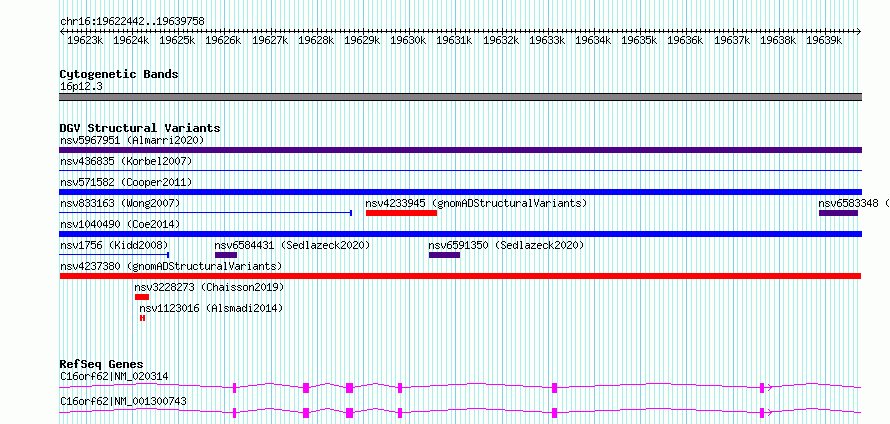Click the RefSeq Genes track title

tap(102, 364)
